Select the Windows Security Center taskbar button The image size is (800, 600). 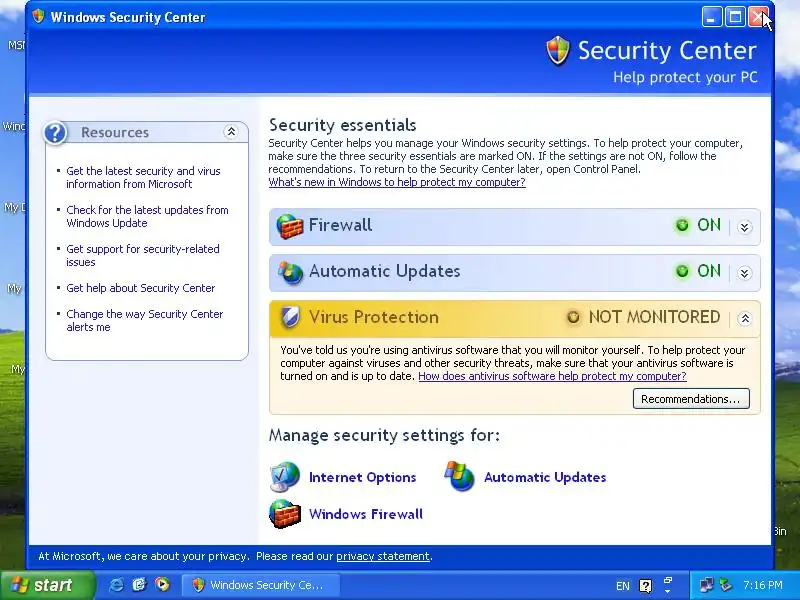261,585
